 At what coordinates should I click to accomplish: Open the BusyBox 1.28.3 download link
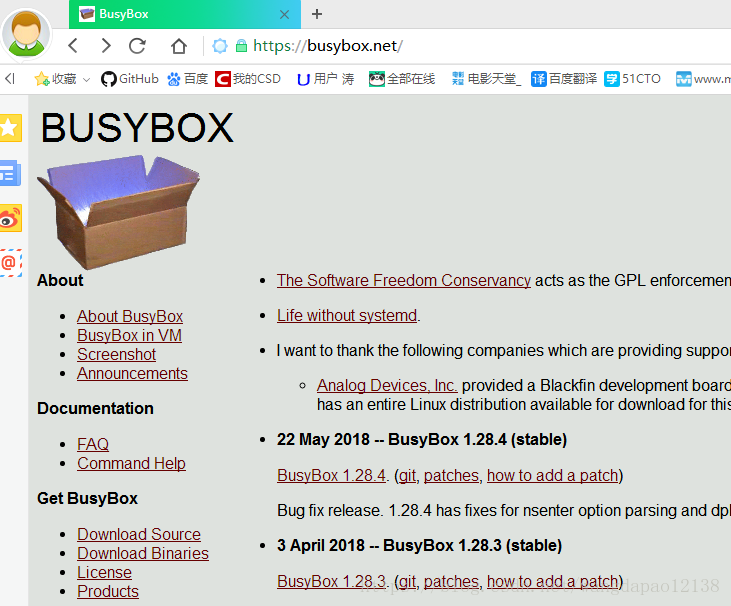(x=331, y=581)
